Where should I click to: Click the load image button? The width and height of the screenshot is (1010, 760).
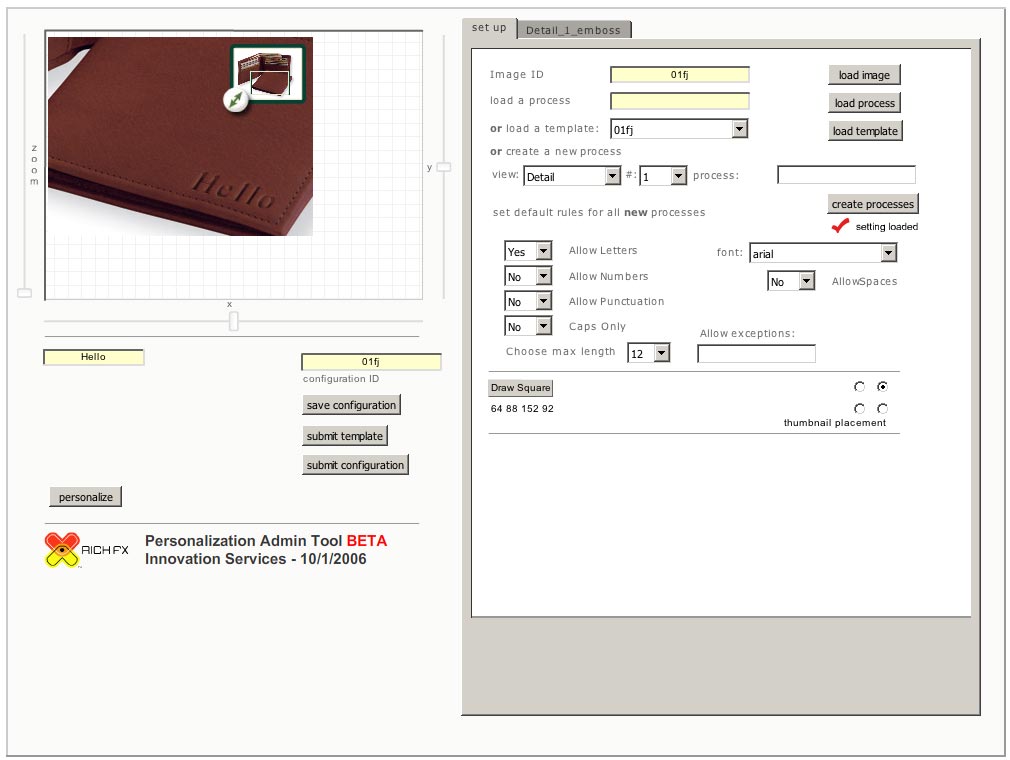click(864, 75)
